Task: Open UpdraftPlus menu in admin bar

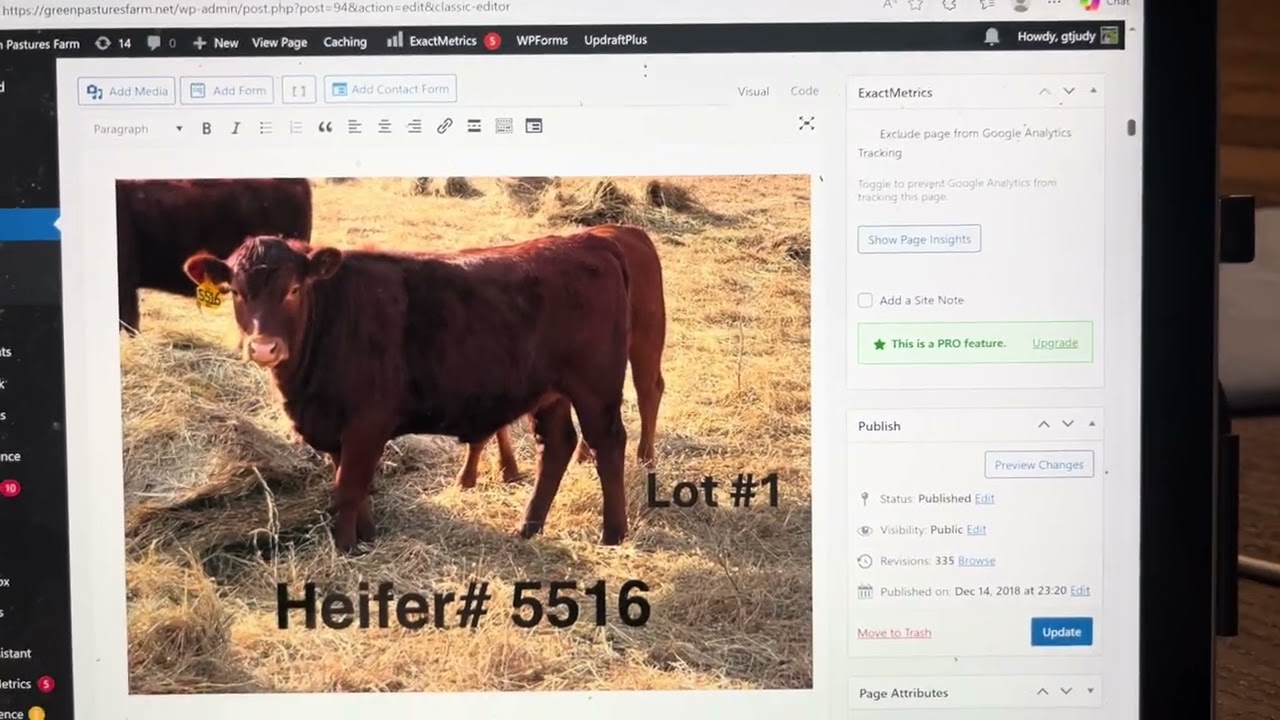Action: point(615,40)
